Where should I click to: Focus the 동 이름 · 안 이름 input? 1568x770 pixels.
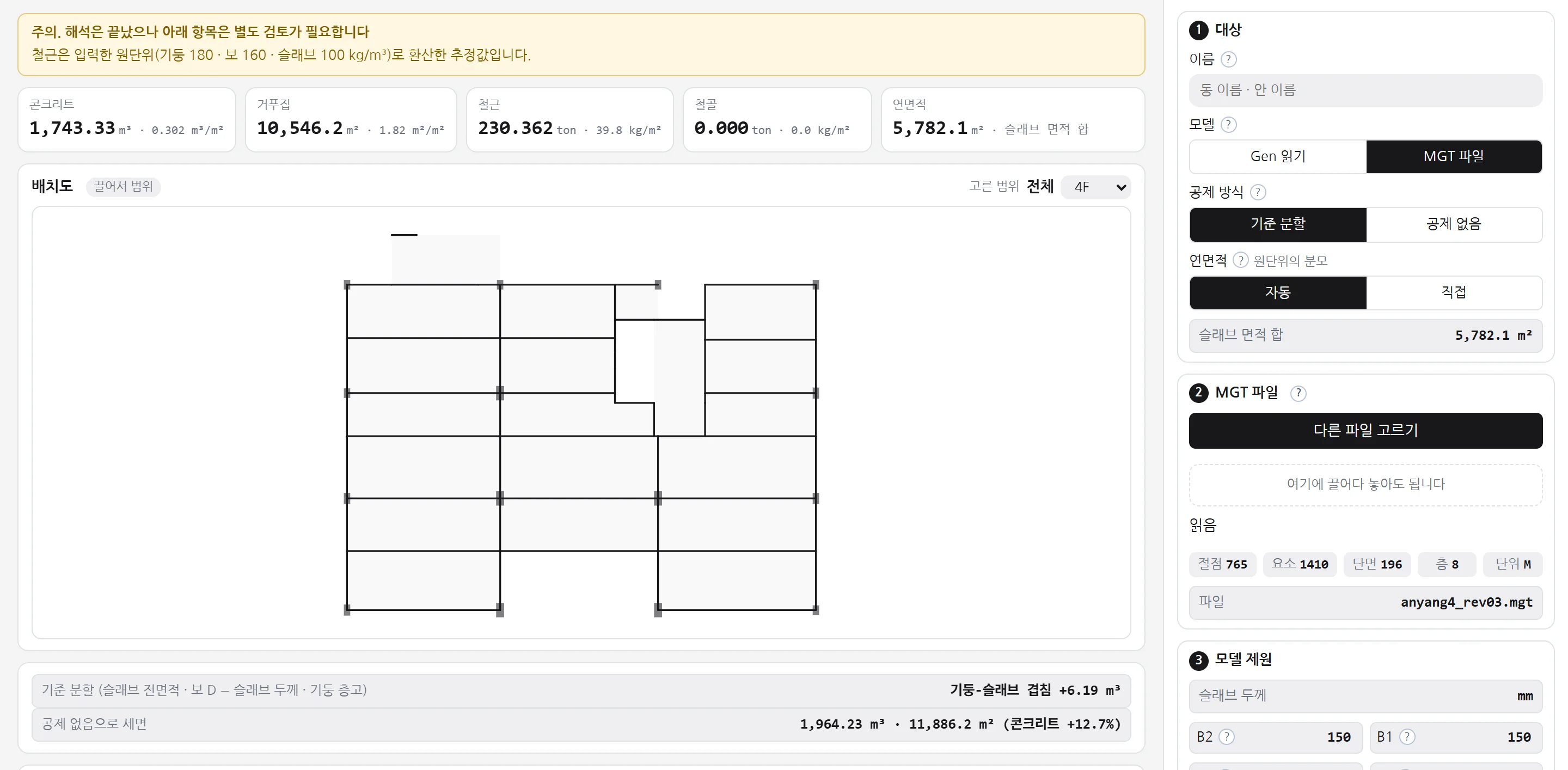point(1365,90)
